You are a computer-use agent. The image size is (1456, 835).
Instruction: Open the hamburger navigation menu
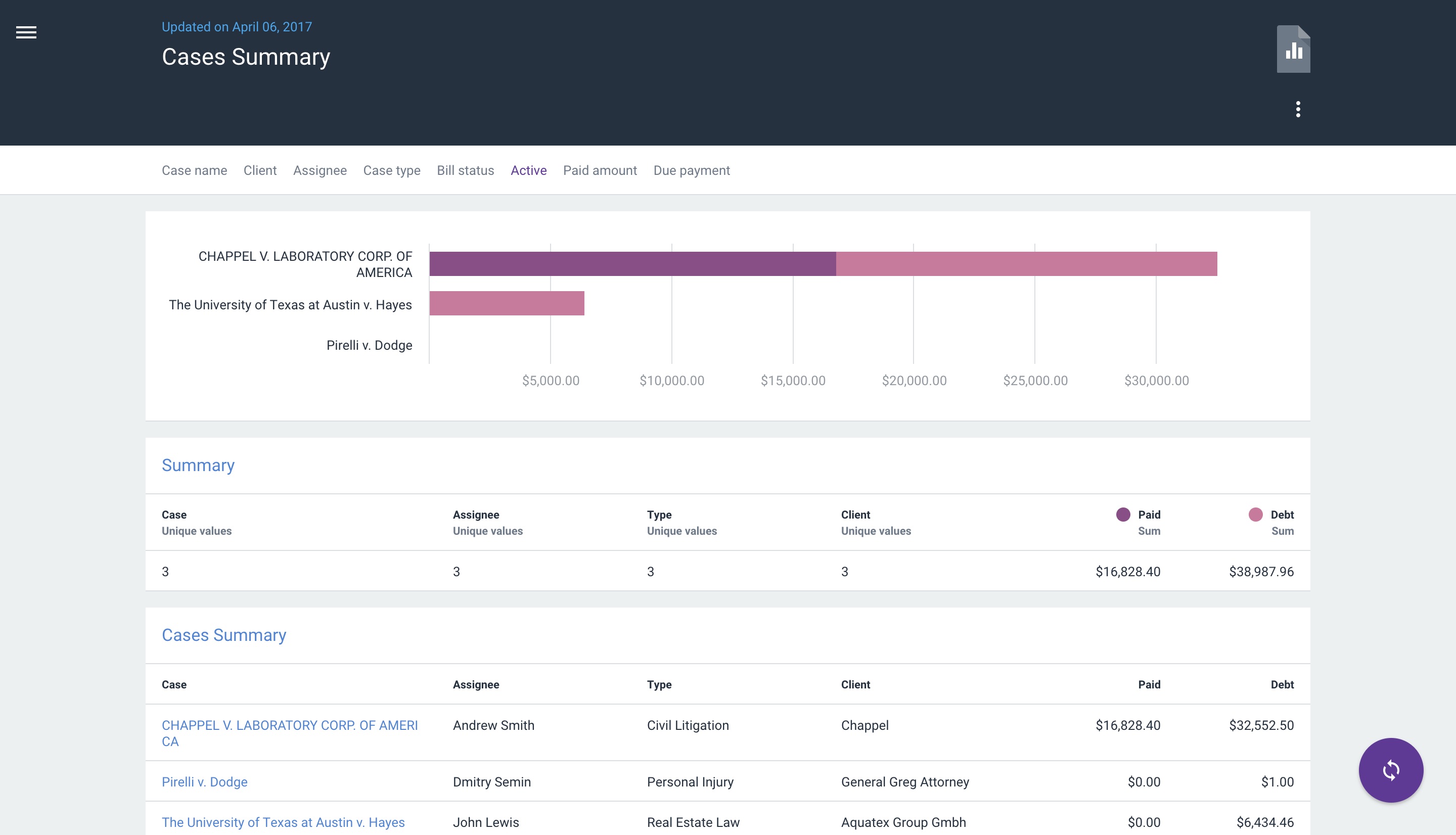pos(26,32)
